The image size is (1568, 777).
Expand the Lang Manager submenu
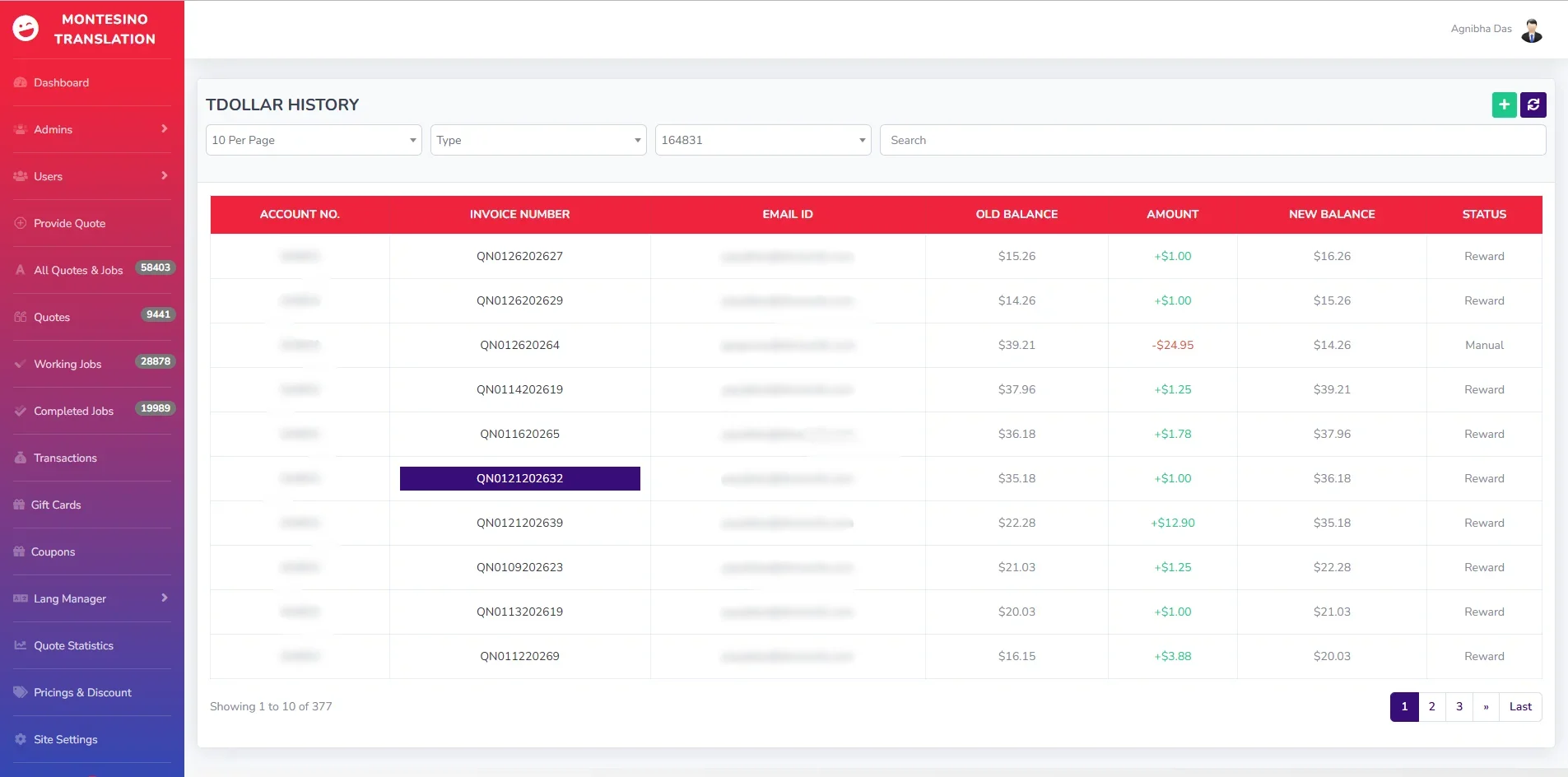[164, 598]
